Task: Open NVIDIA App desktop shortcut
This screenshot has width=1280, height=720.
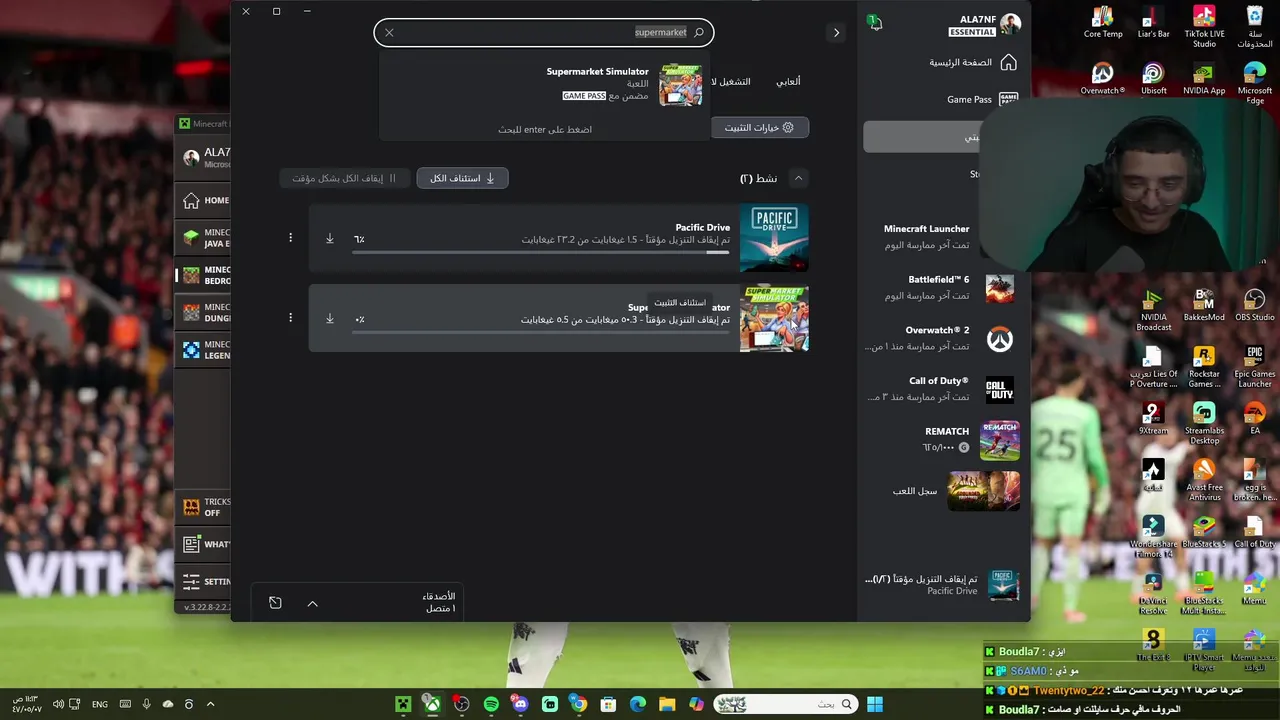Action: (x=1204, y=79)
